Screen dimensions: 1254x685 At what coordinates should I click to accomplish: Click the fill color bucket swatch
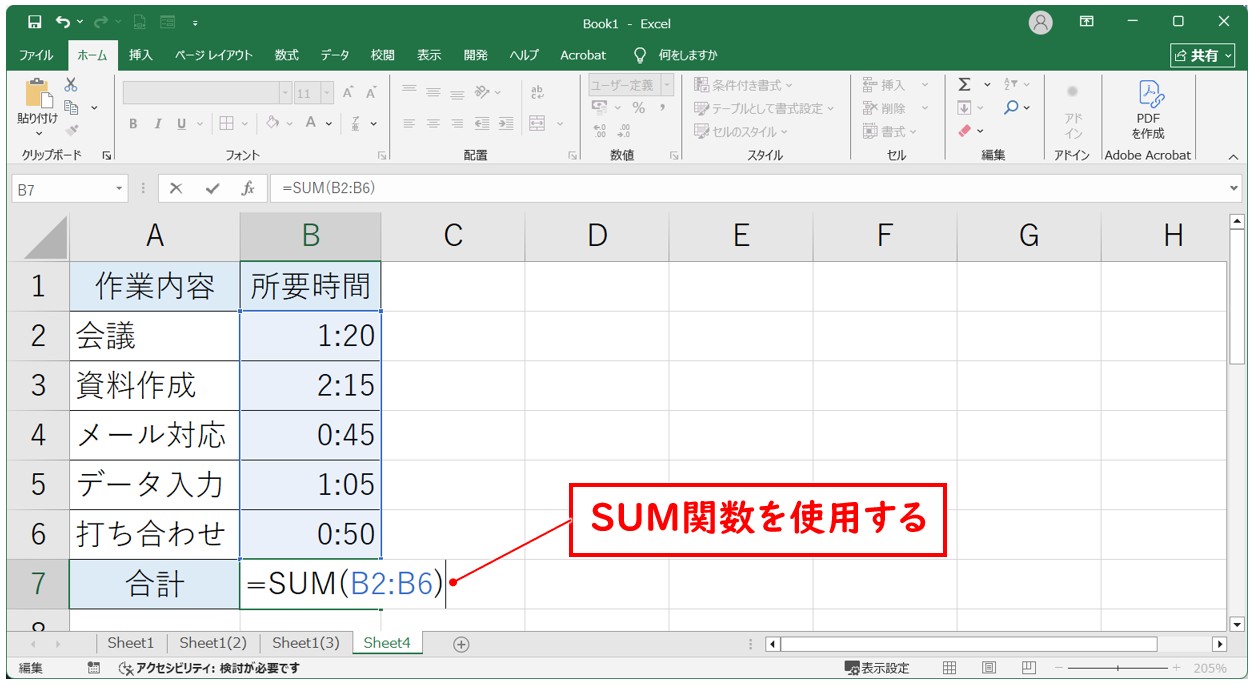tap(272, 123)
